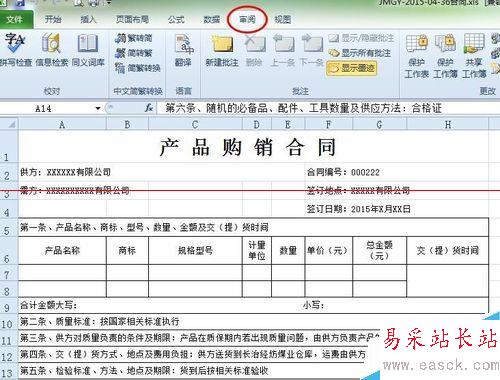Select column E header
Screen dimensions: 500x380
pyautogui.click(x=288, y=125)
